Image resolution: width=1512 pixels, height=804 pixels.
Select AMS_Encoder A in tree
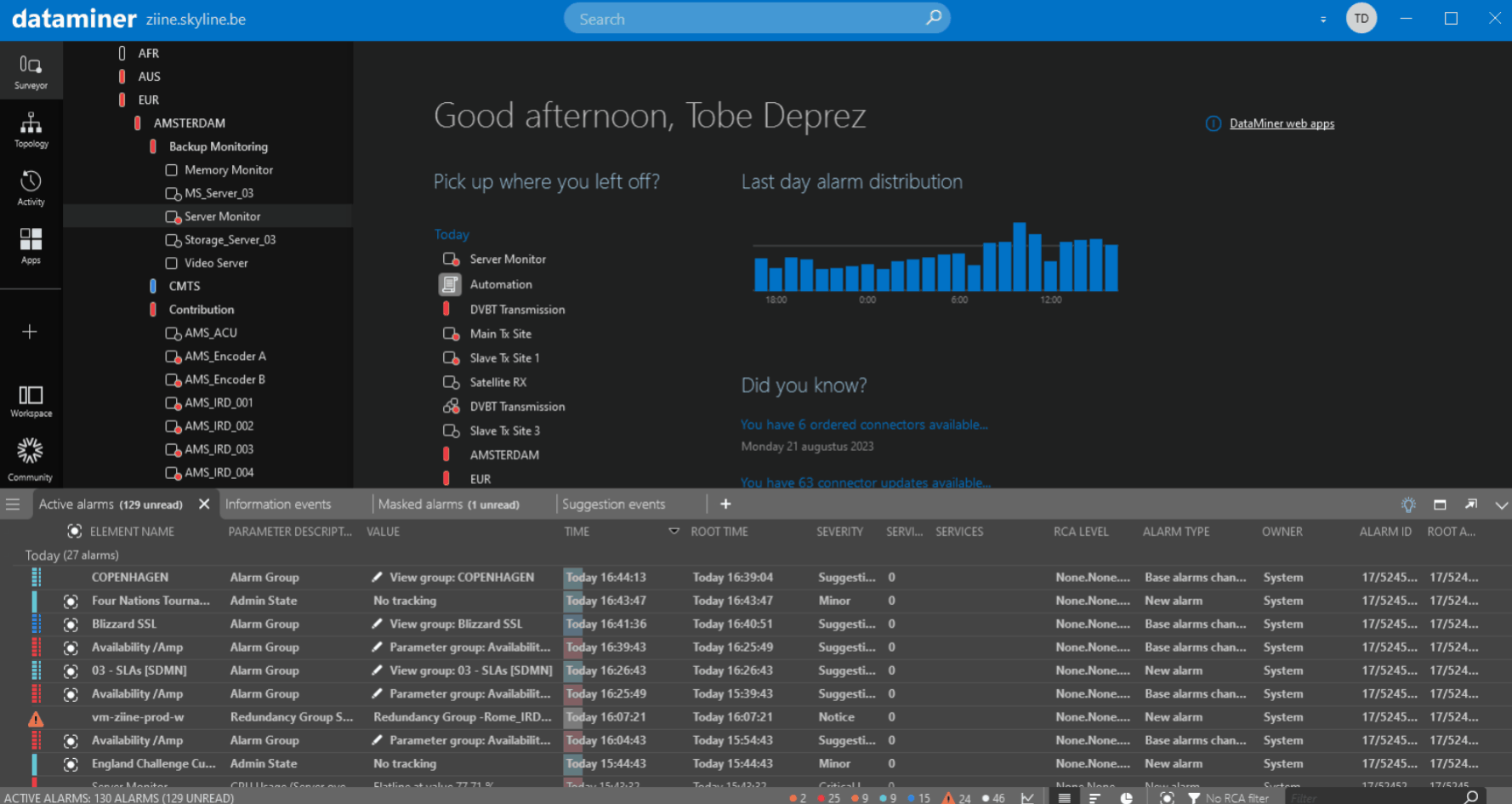point(225,356)
